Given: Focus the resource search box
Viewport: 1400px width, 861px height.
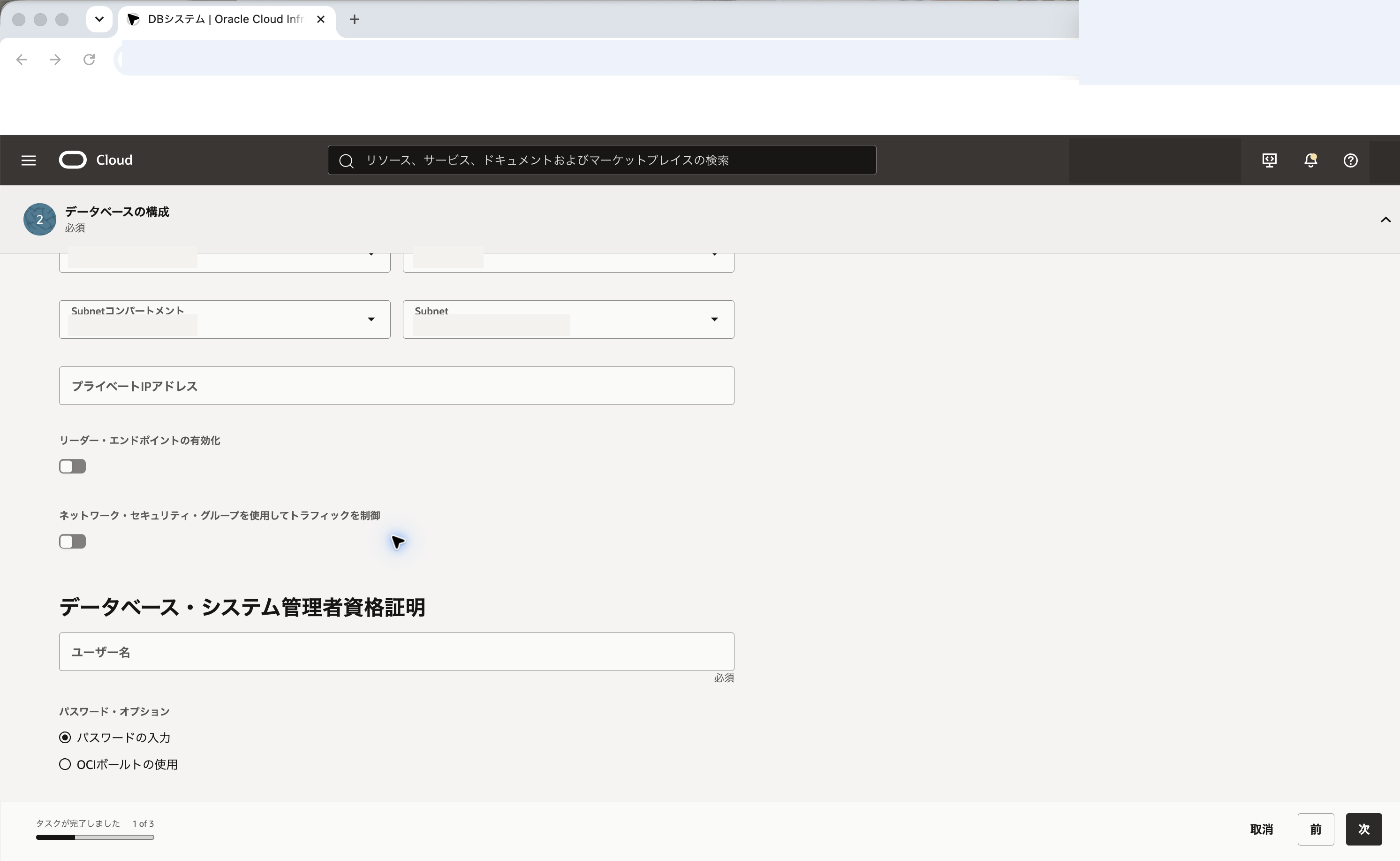Looking at the screenshot, I should (x=602, y=160).
